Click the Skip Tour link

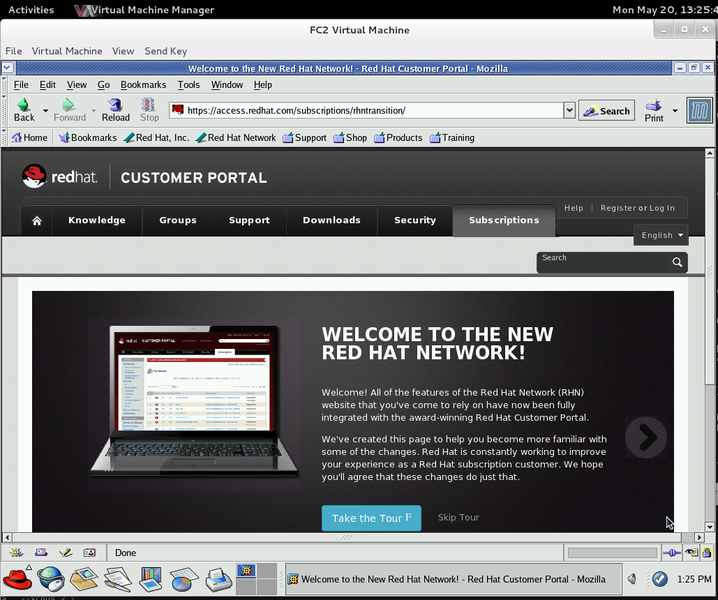[458, 517]
